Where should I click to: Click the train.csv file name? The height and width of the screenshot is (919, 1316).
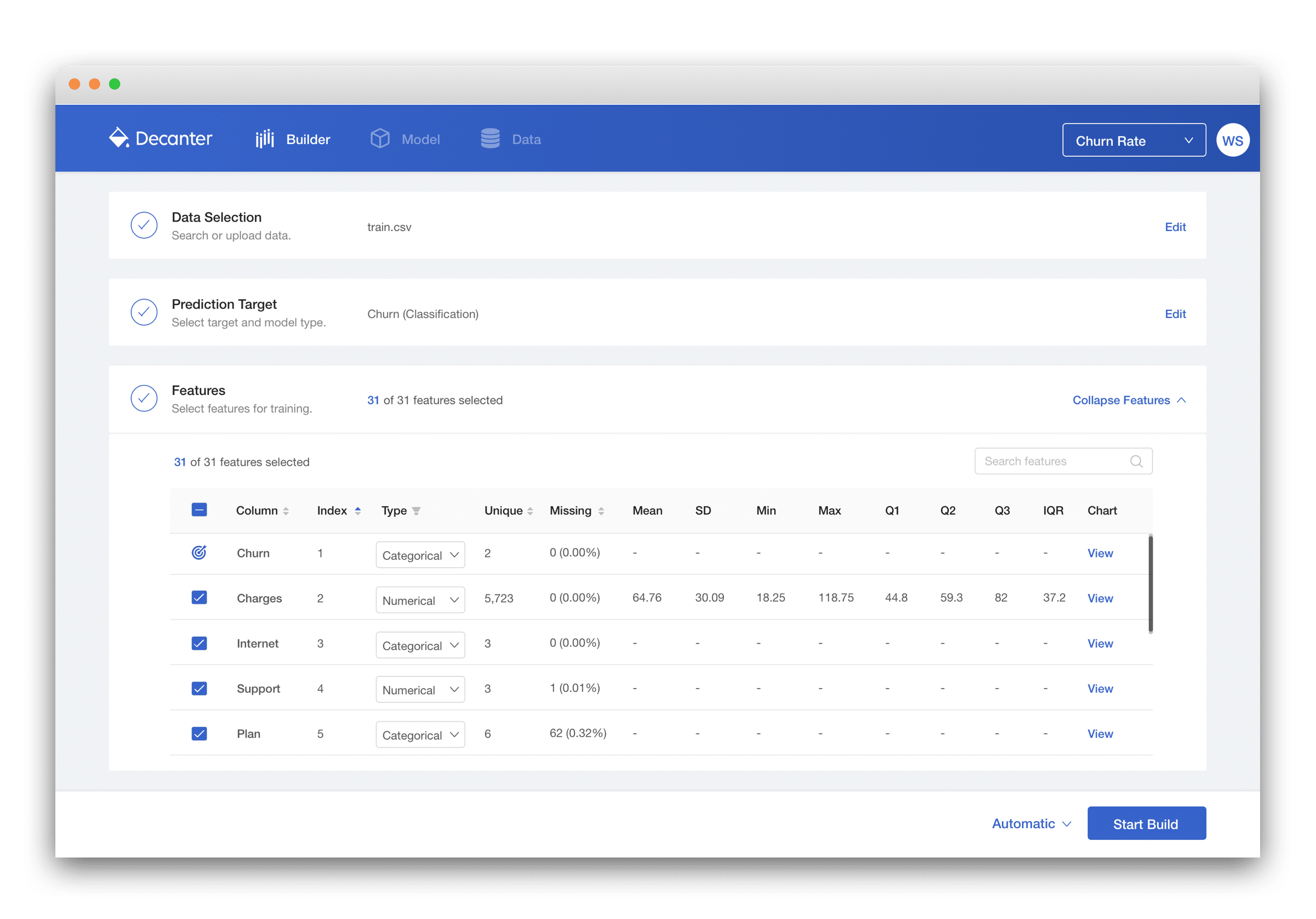tap(389, 227)
